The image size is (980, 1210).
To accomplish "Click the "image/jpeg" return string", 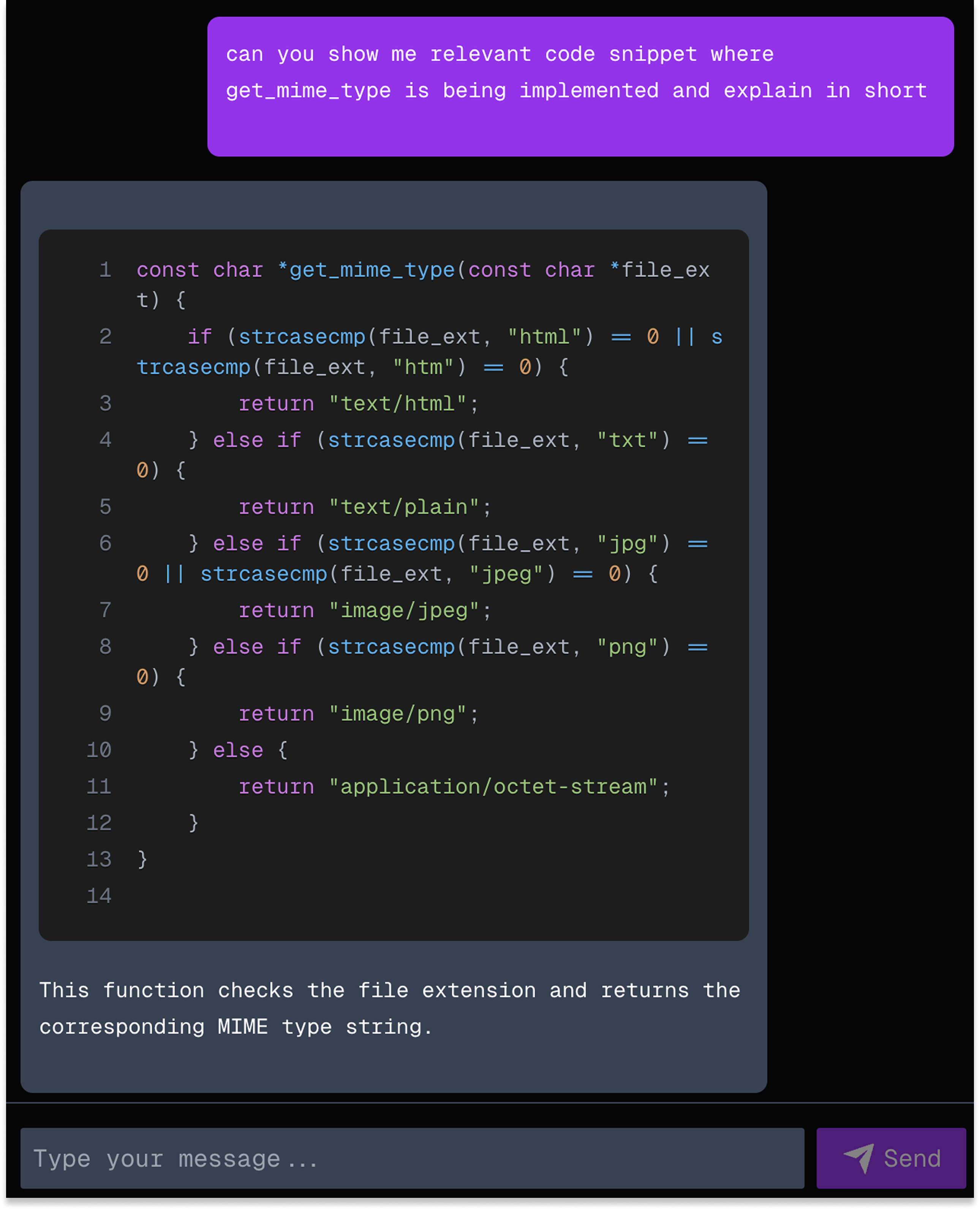I will tap(404, 610).
